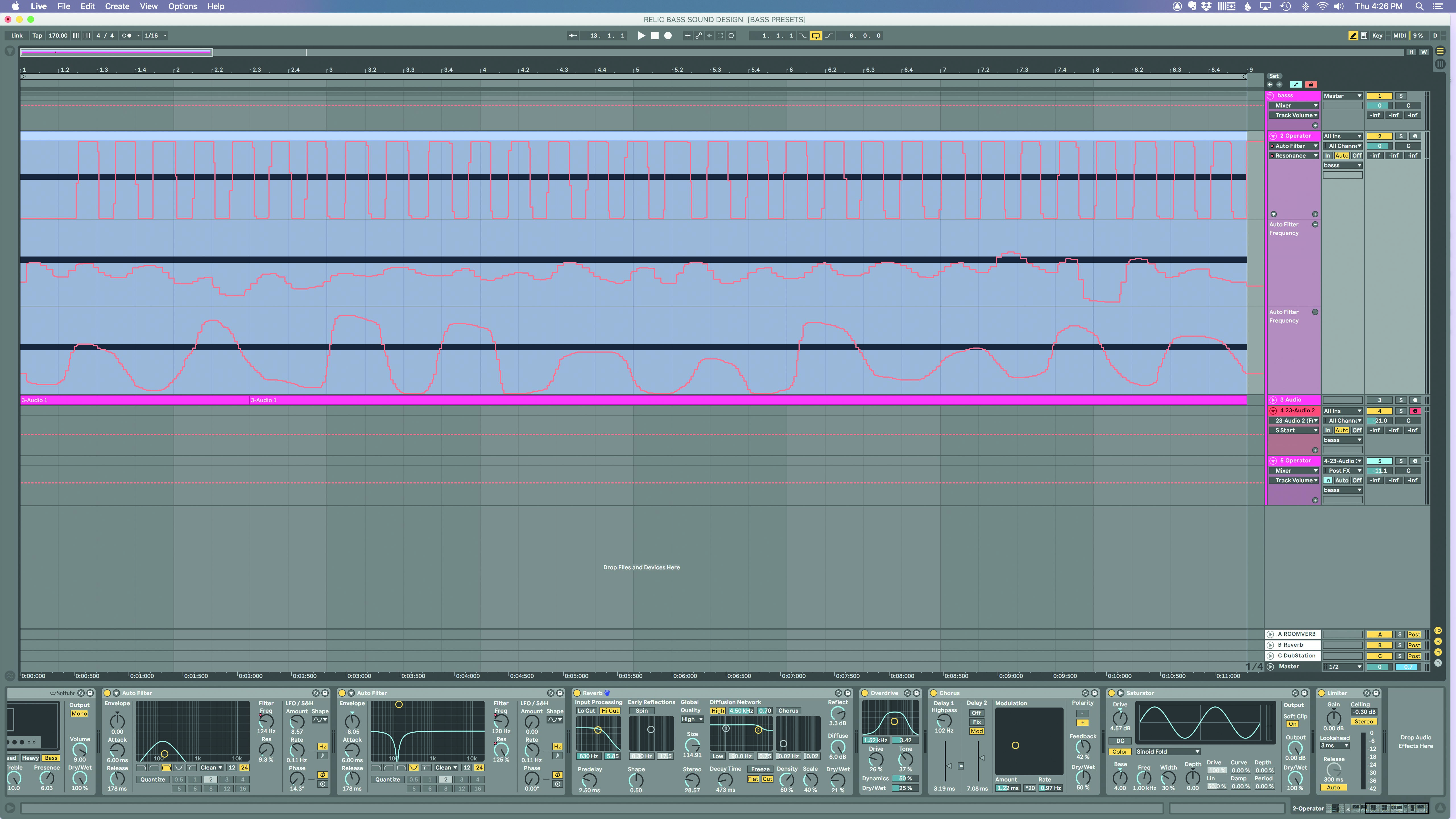This screenshot has width=1456, height=819.
Task: Click the Link button
Action: coord(17,36)
